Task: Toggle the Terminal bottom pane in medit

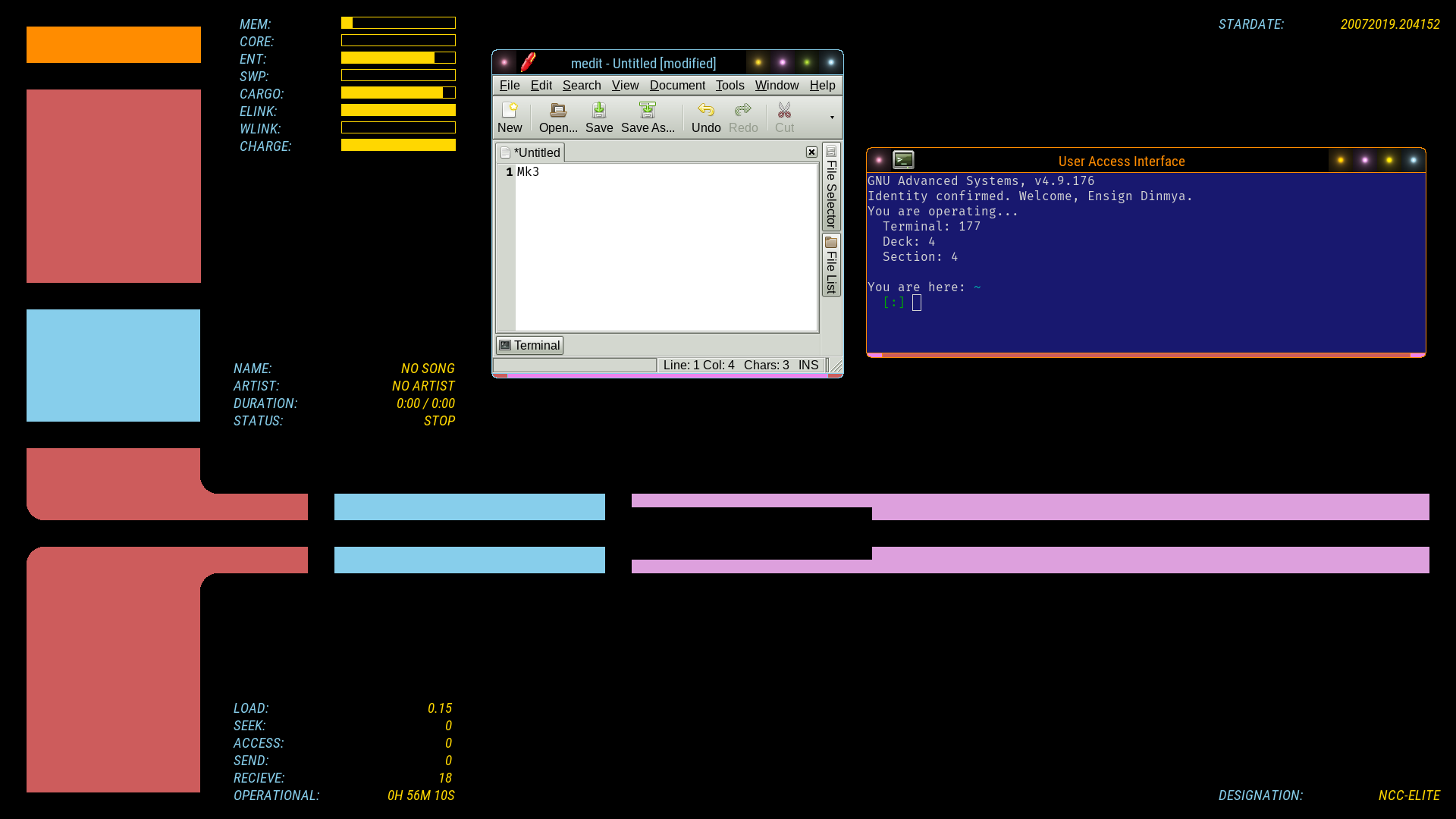Action: [530, 345]
